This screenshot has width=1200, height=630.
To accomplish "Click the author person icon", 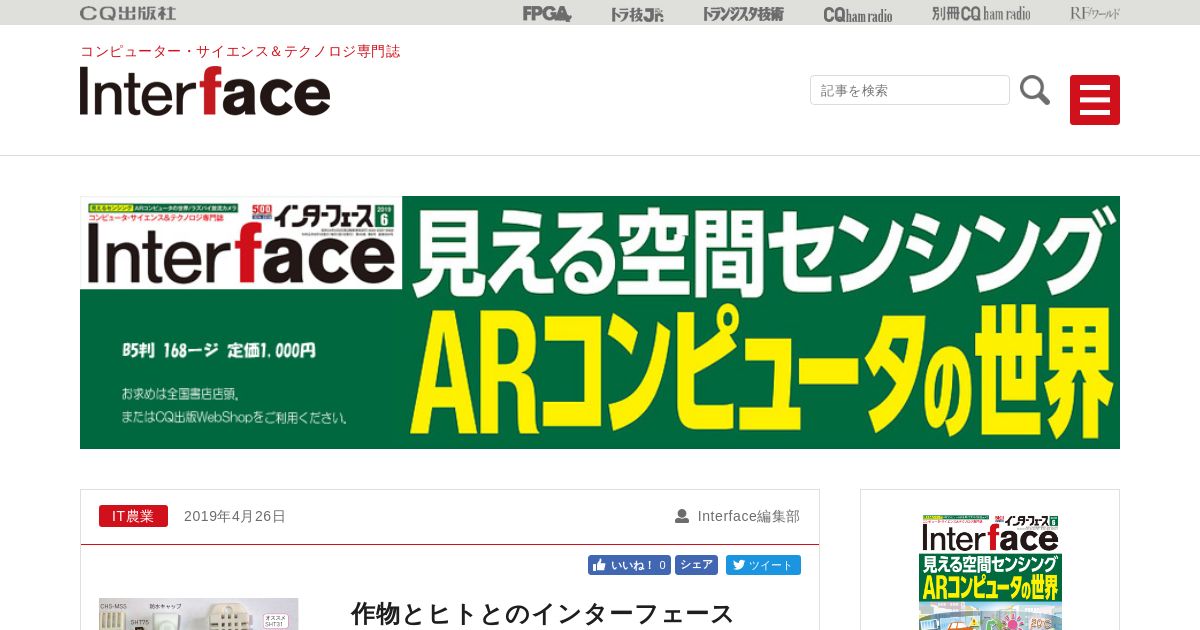I will pyautogui.click(x=682, y=516).
